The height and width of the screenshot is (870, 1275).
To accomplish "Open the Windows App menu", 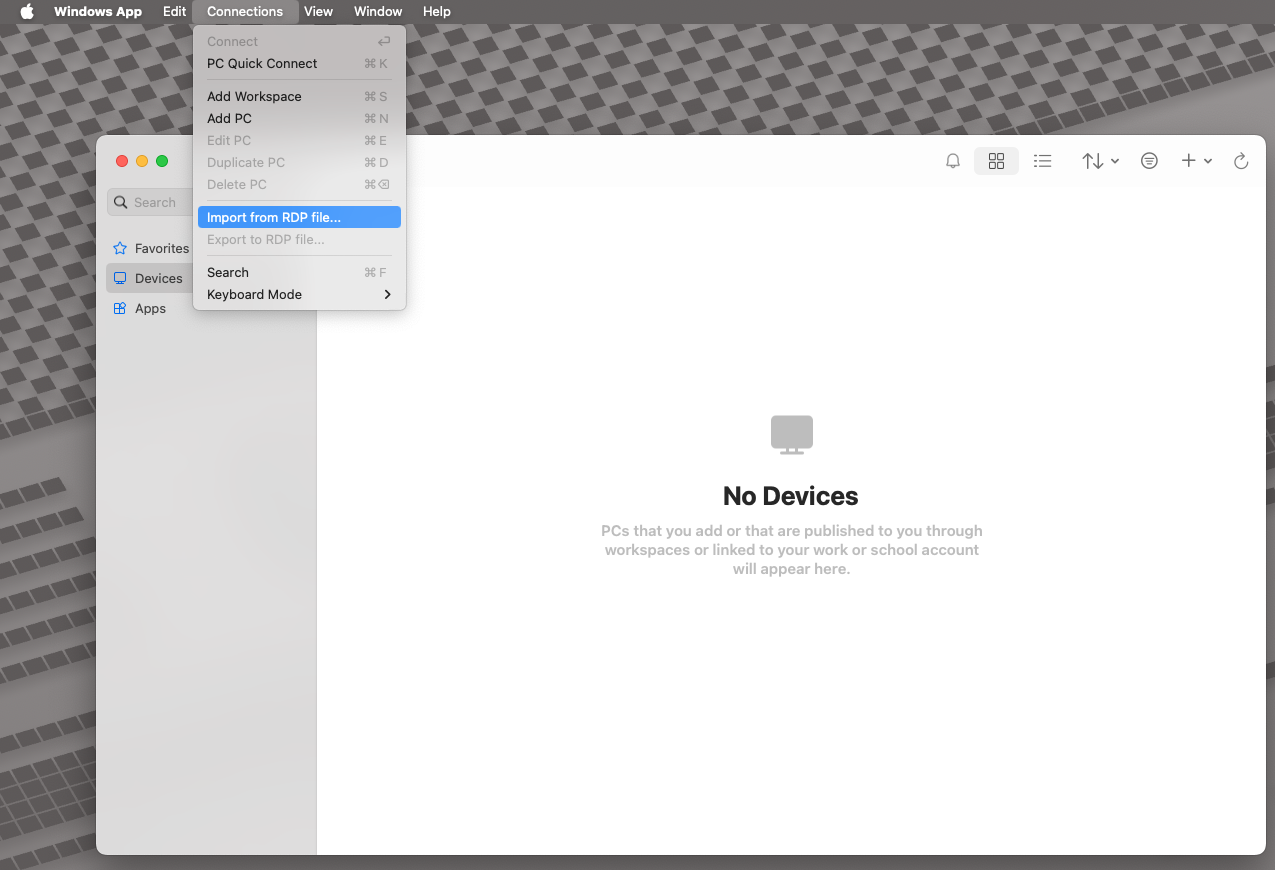I will [98, 11].
